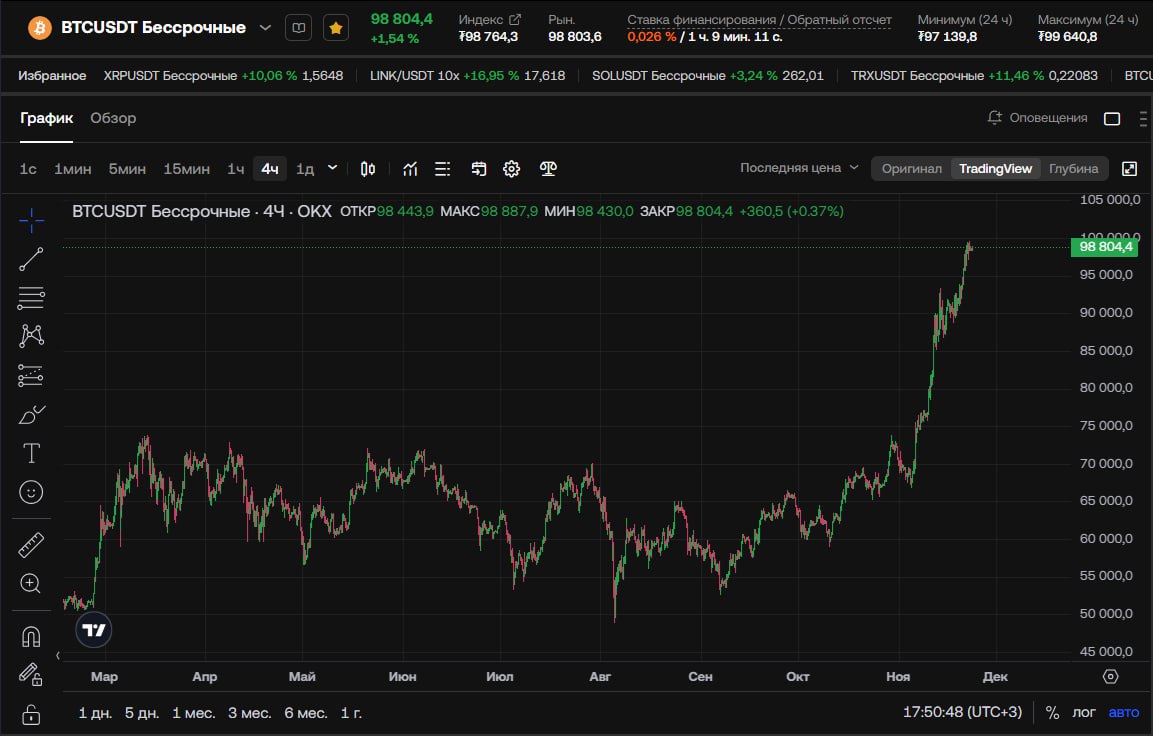Toggle авто auto scale
This screenshot has width=1153, height=736.
tap(1124, 712)
